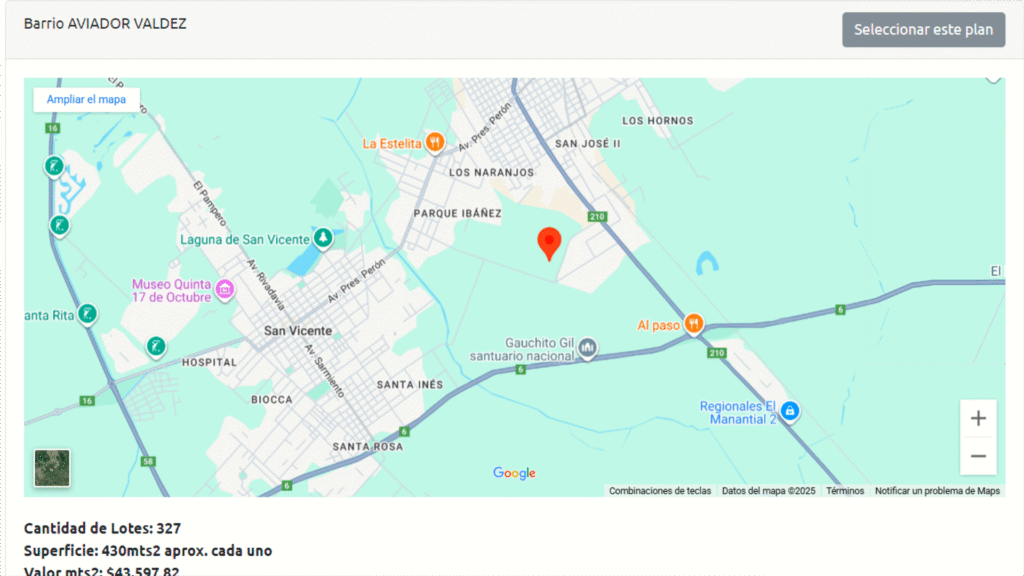Click the teal marker above HOSPITAL label
This screenshot has height=576, width=1024.
156,346
